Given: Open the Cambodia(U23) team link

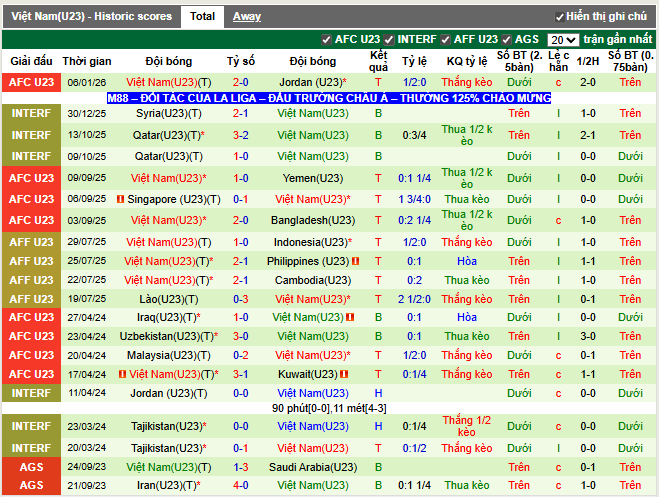Looking at the screenshot, I should pos(313,280).
